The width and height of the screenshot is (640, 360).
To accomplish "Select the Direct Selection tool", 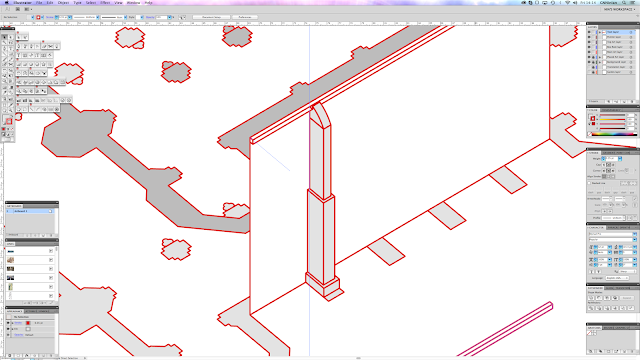I will point(11,37).
